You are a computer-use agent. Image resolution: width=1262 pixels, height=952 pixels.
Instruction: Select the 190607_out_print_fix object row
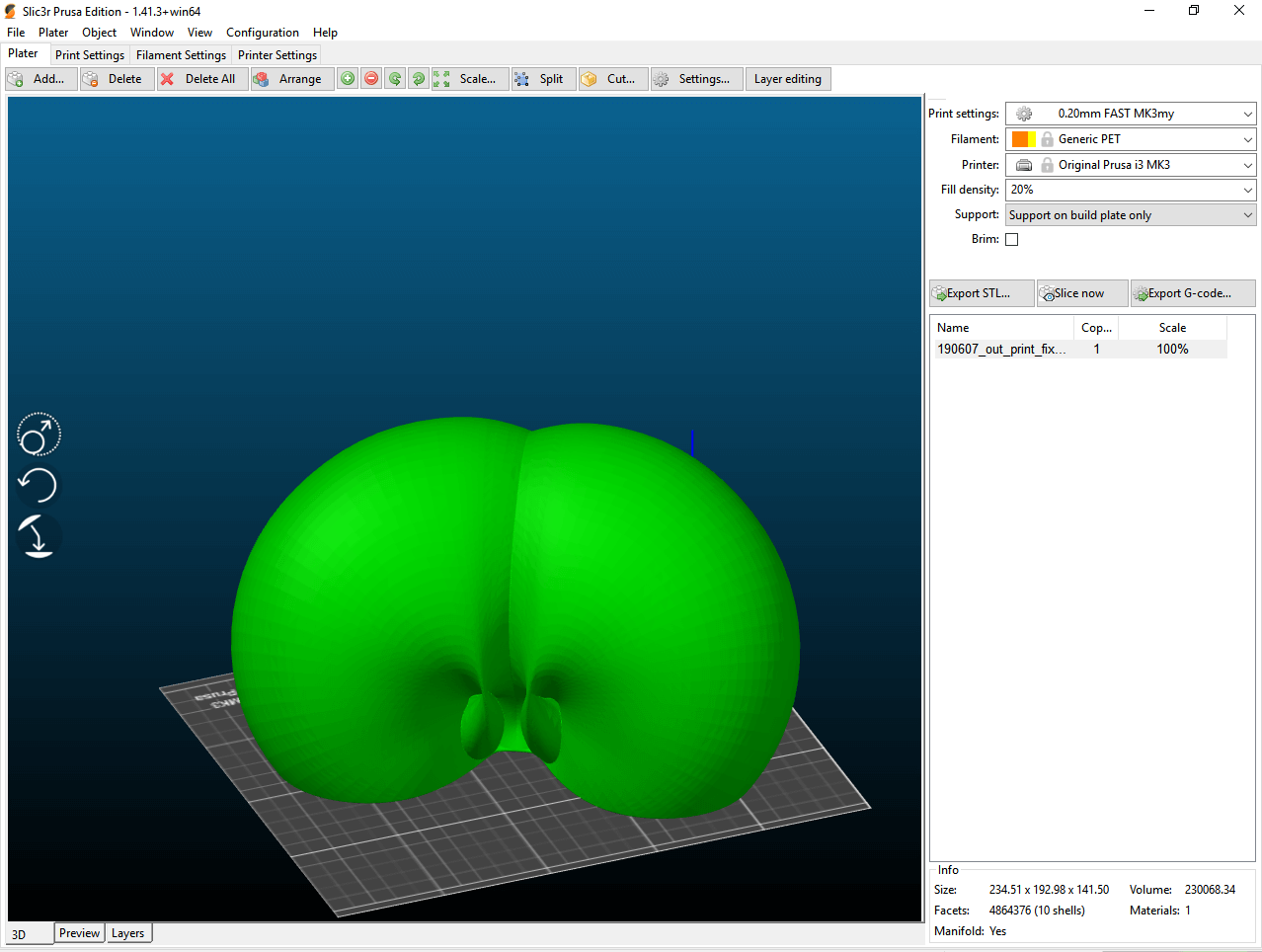[x=1081, y=349]
